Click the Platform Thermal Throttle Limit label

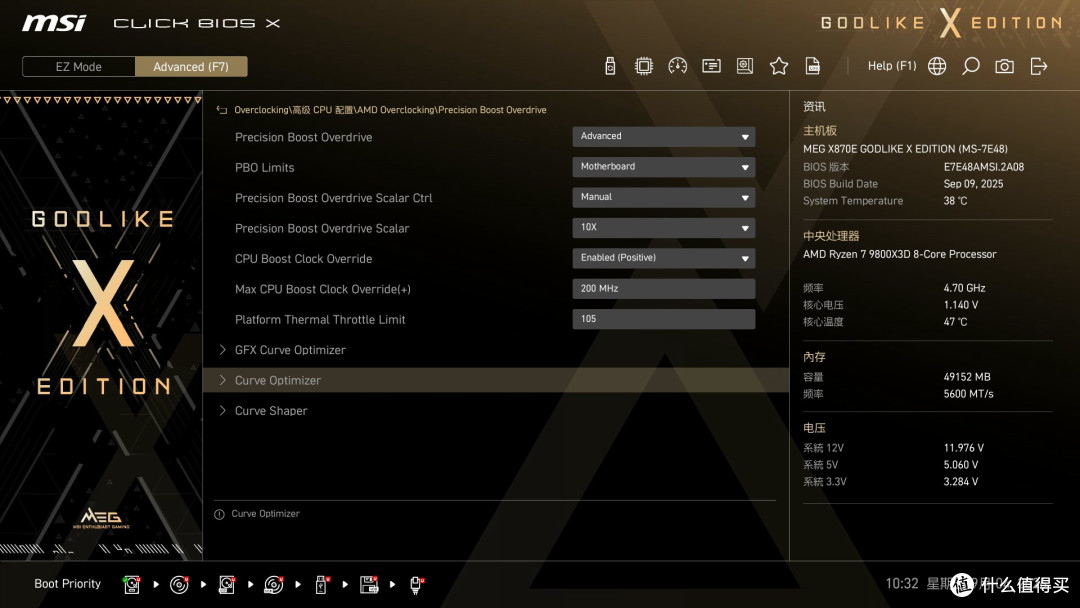click(x=320, y=319)
